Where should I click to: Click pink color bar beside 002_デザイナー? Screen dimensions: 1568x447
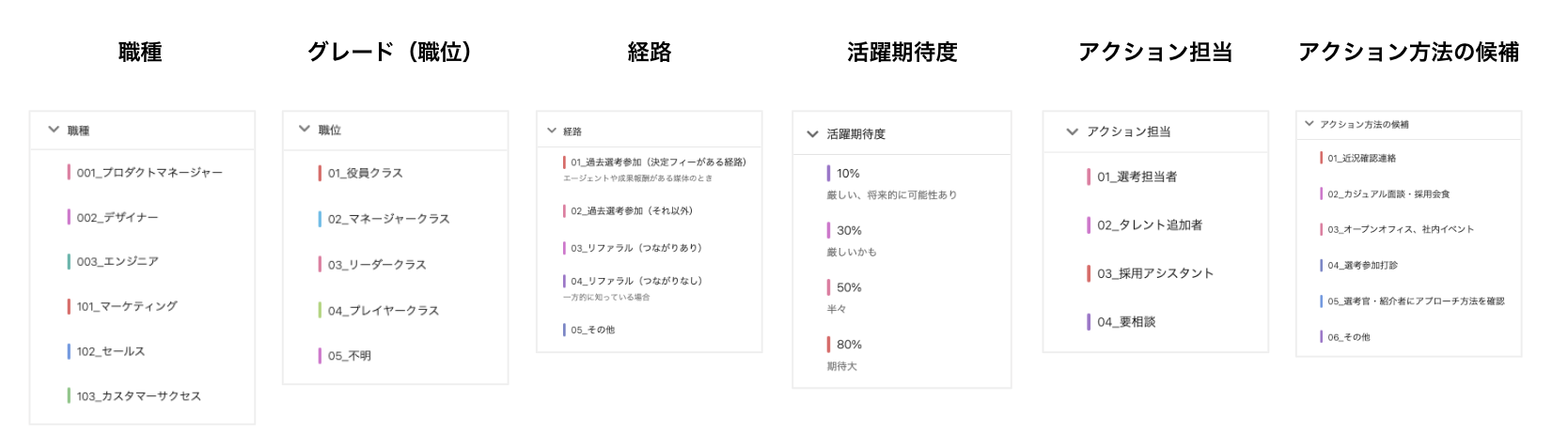click(69, 217)
